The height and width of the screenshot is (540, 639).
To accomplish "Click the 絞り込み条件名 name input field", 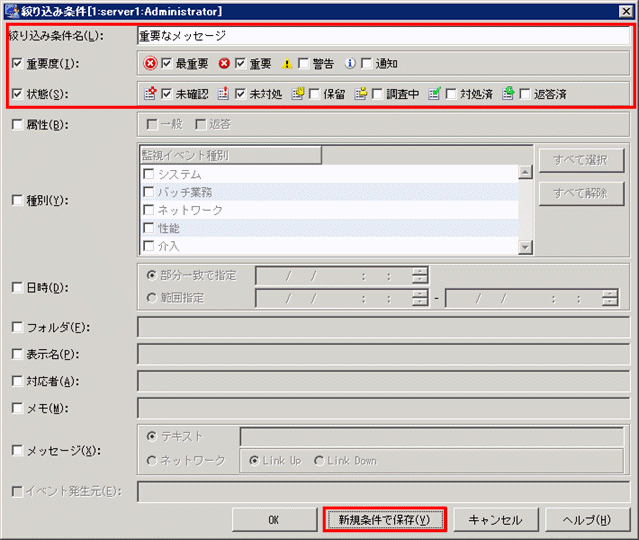I will (x=384, y=36).
